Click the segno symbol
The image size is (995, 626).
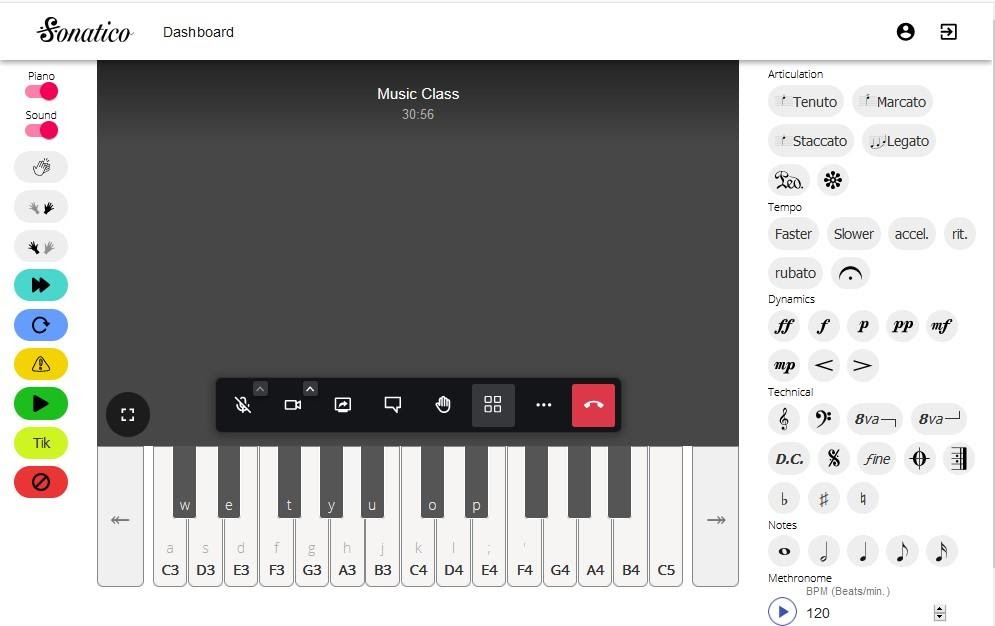tap(834, 459)
